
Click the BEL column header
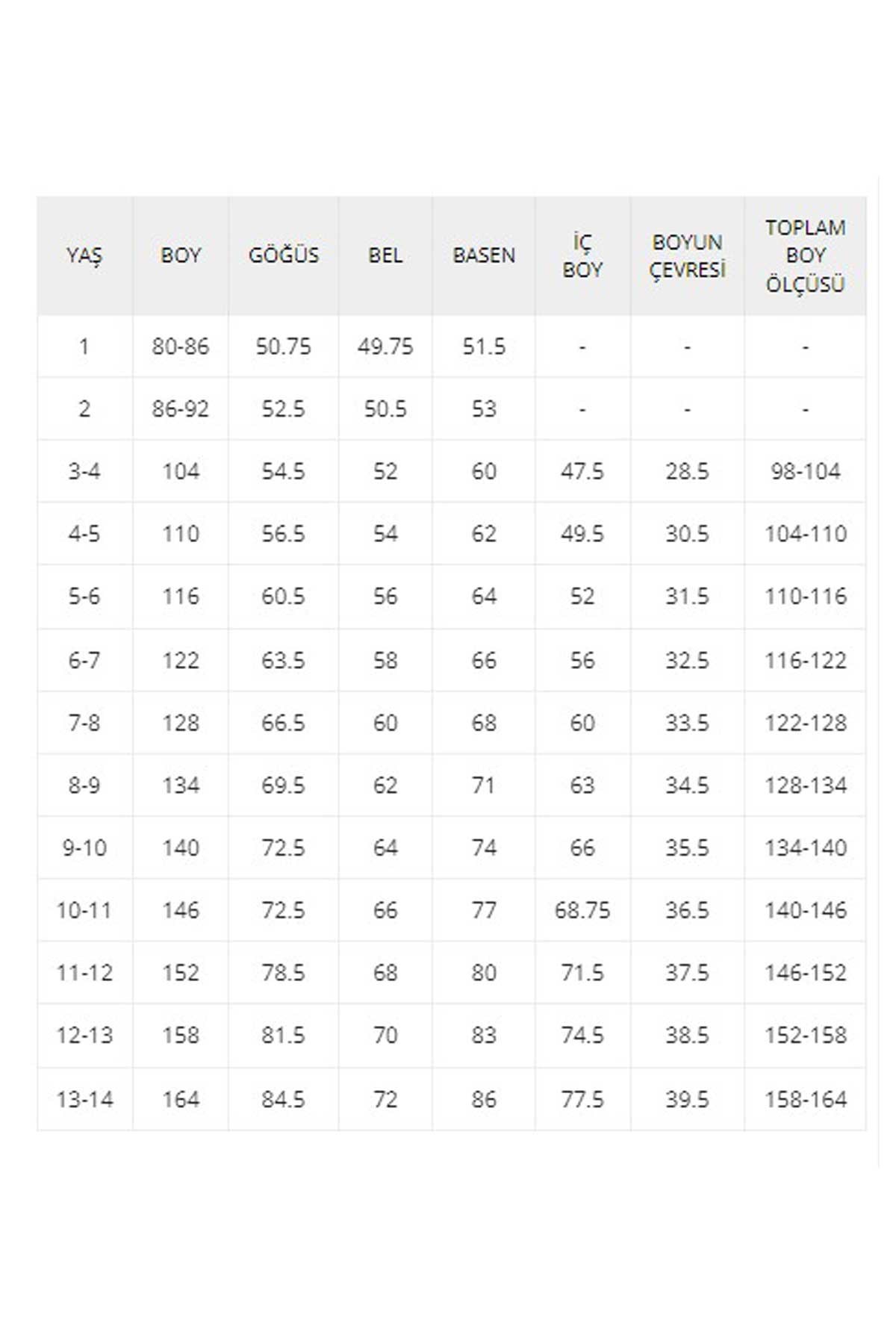tap(385, 255)
